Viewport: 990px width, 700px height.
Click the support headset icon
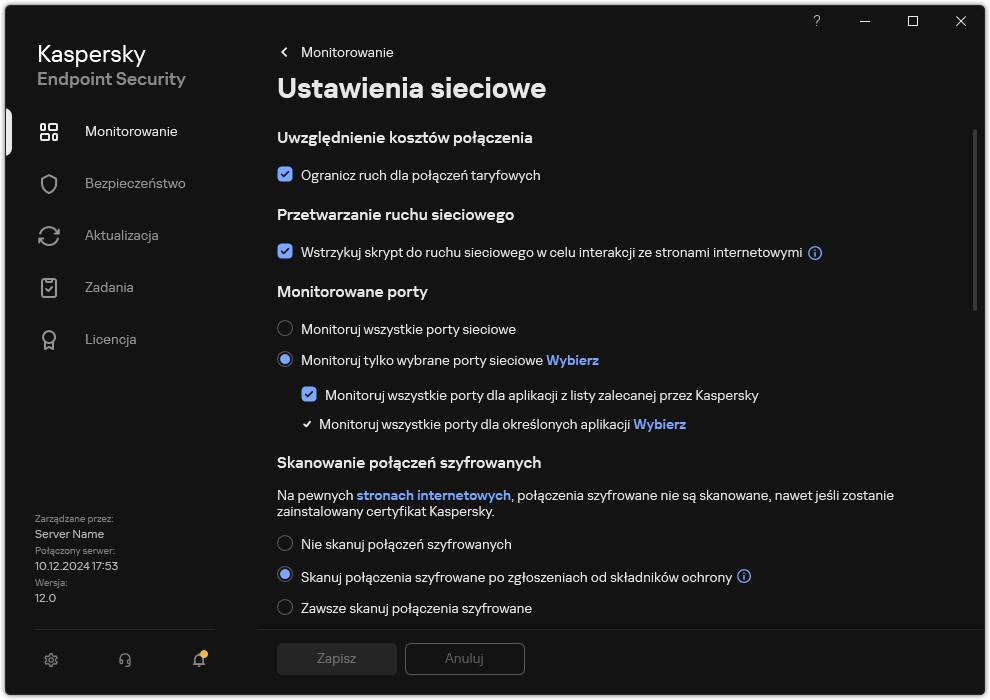click(124, 660)
